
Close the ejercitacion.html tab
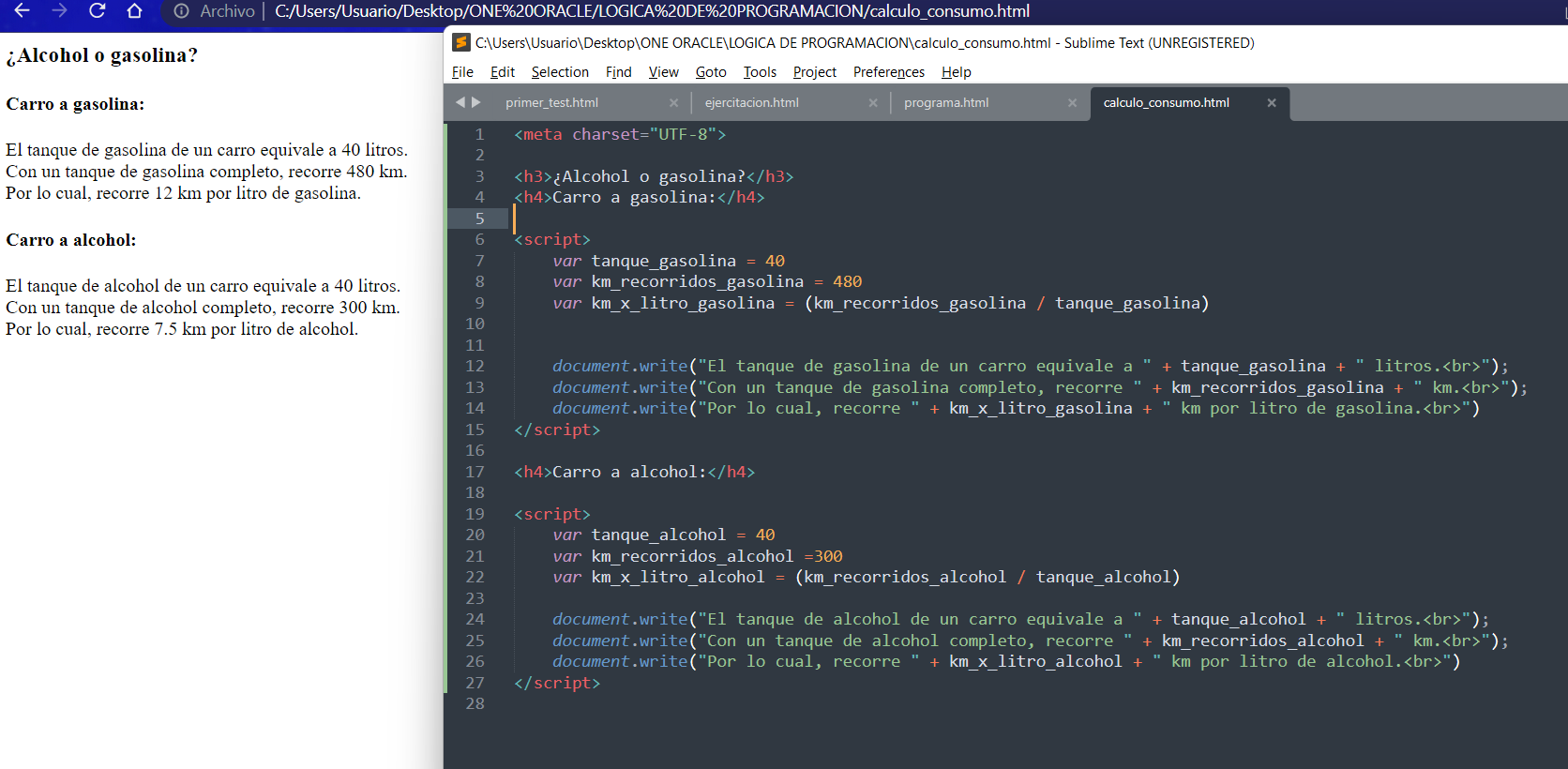point(873,103)
